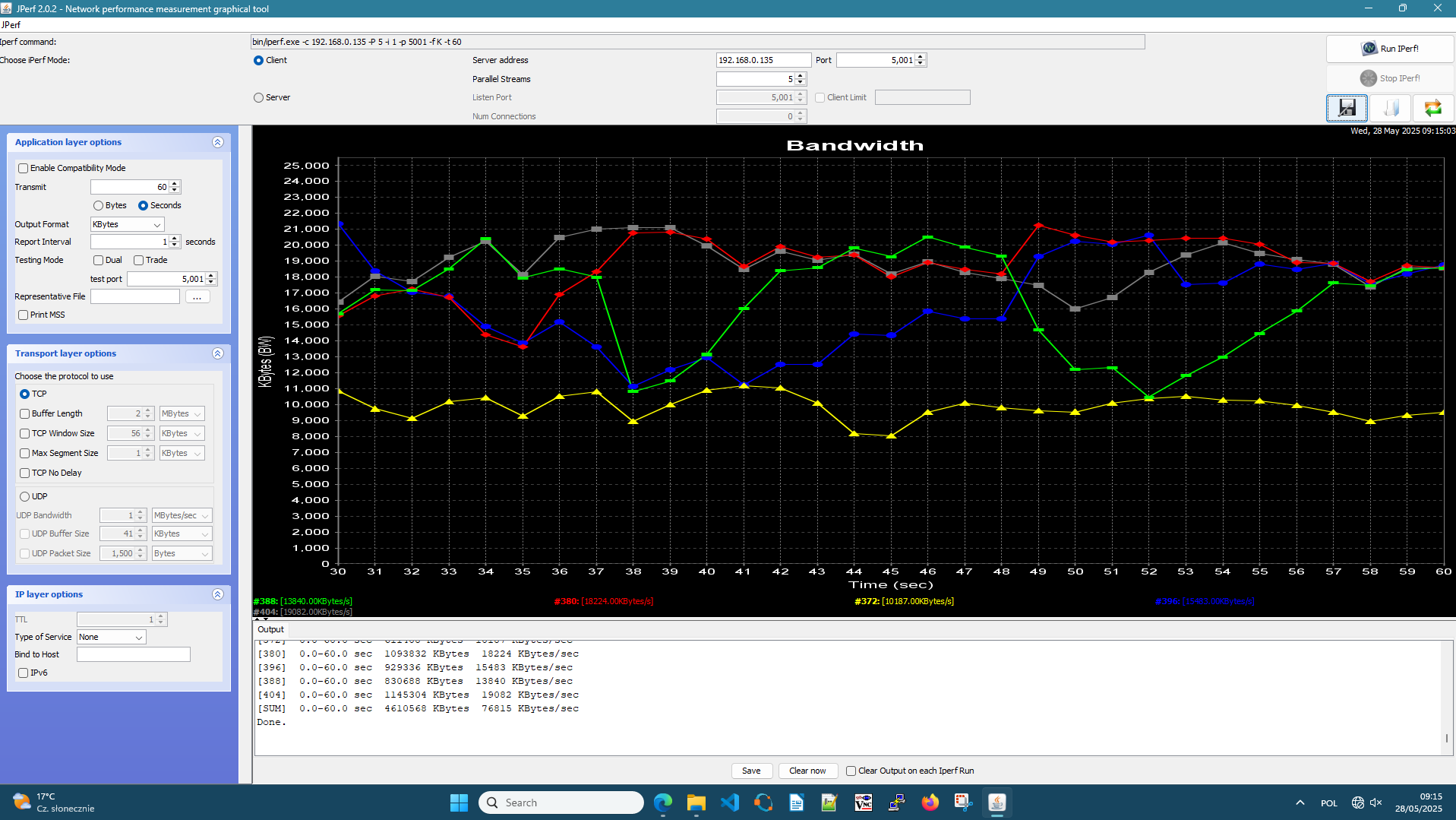Open the JPerf menu
Image resolution: width=1456 pixels, height=820 pixels.
click(11, 25)
